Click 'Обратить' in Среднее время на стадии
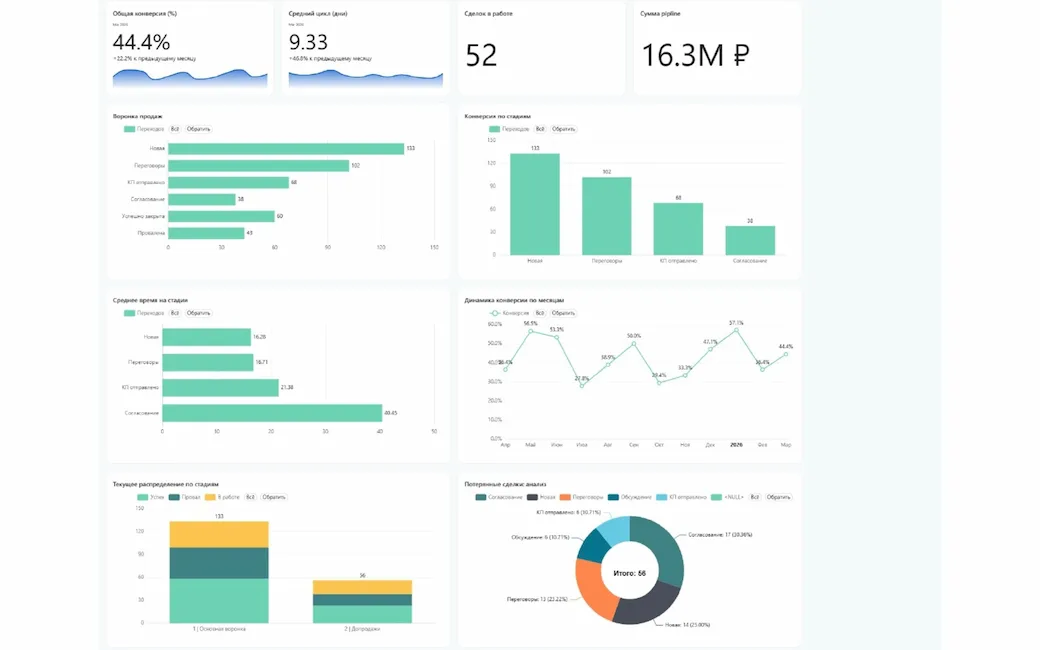 199,313
